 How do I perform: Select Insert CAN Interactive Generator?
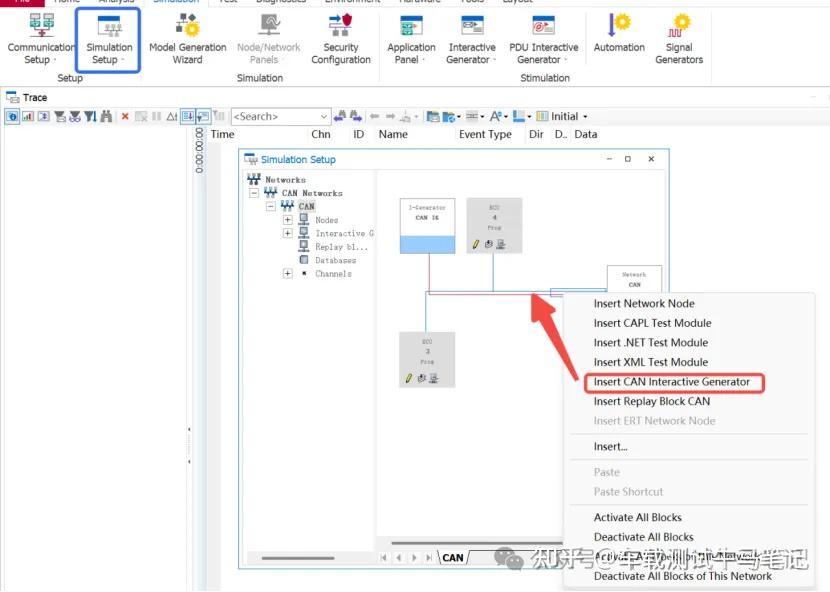pos(672,382)
